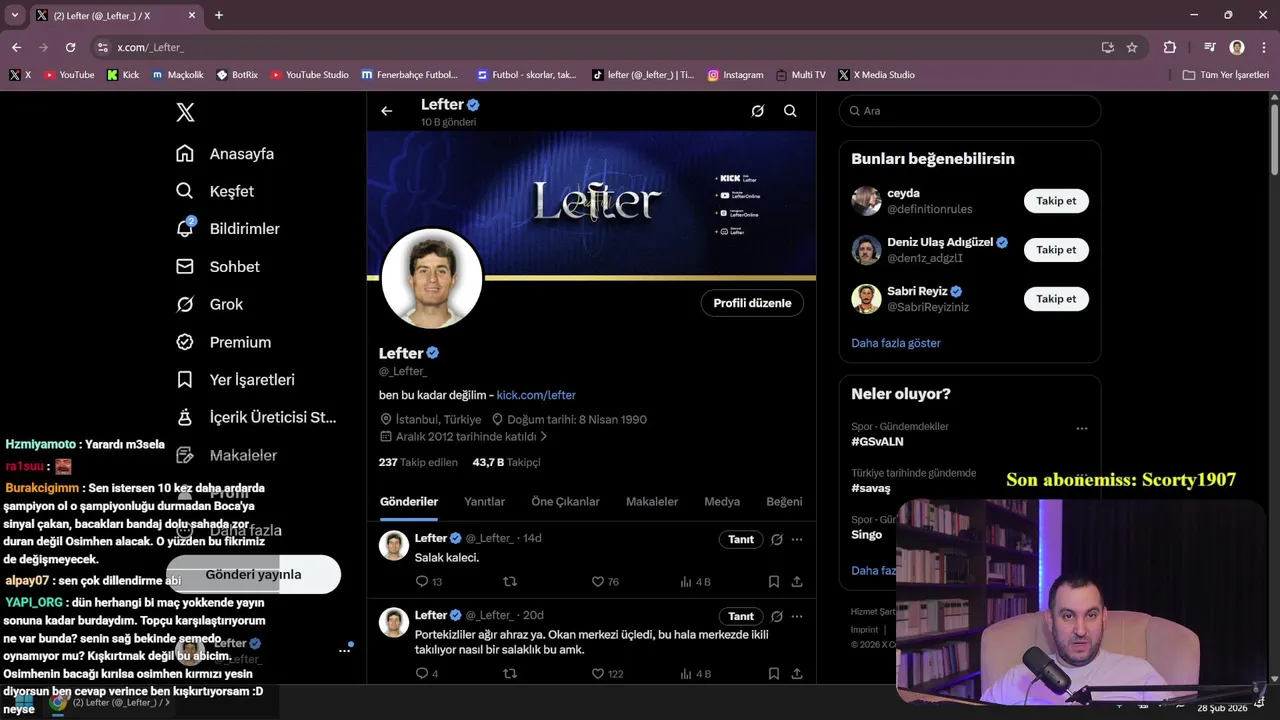Select Öne Çıkanlar tab
The width and height of the screenshot is (1280, 720).
(565, 501)
